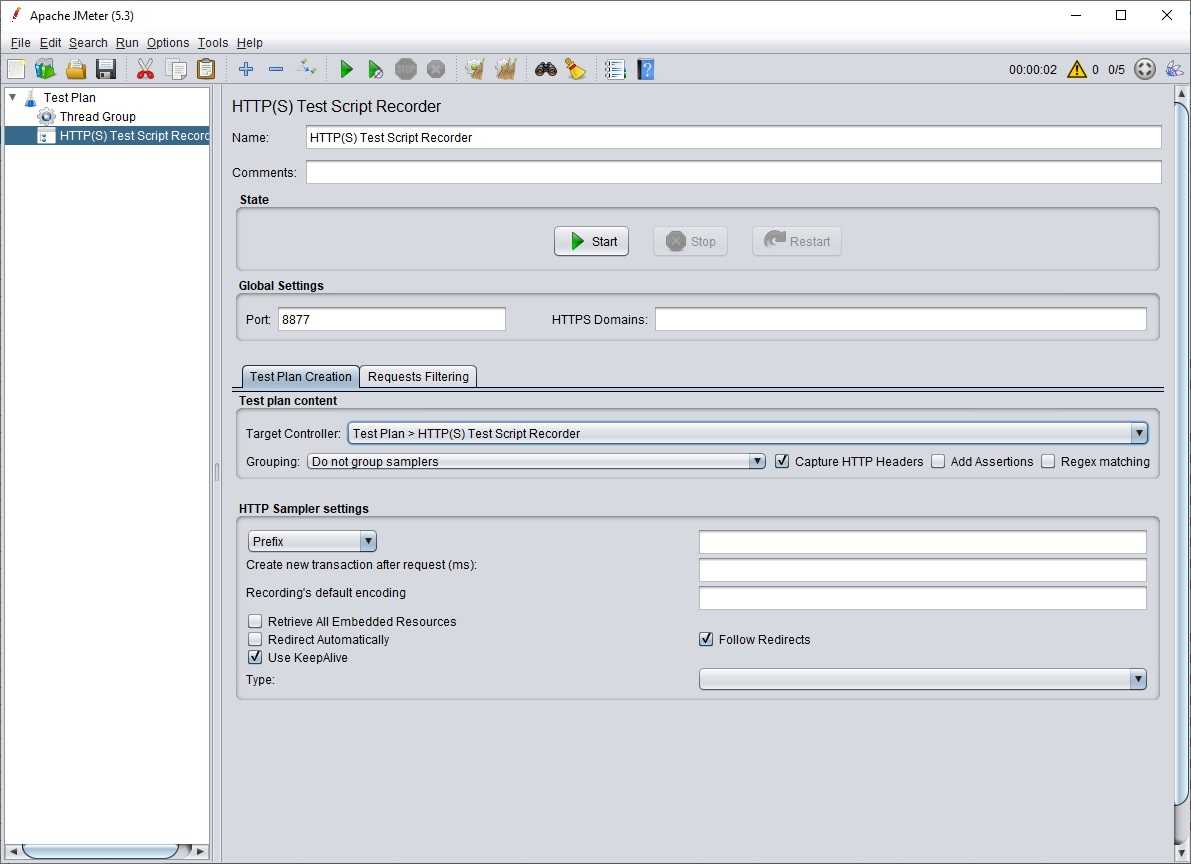Open the Options menu
This screenshot has width=1191, height=864.
(167, 43)
